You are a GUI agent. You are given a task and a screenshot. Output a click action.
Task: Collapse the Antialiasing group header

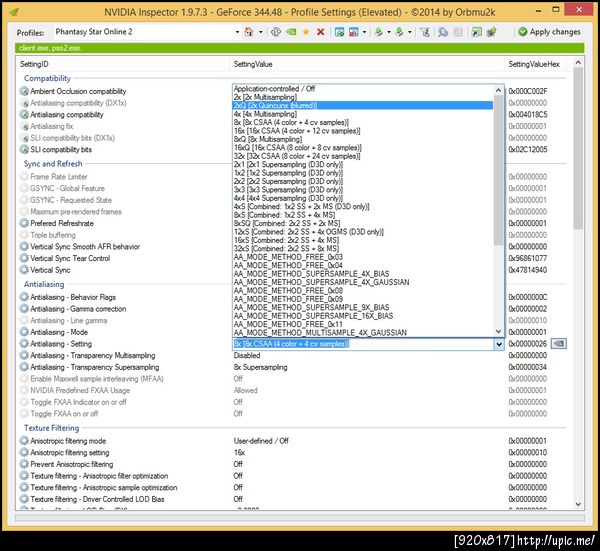pos(44,284)
